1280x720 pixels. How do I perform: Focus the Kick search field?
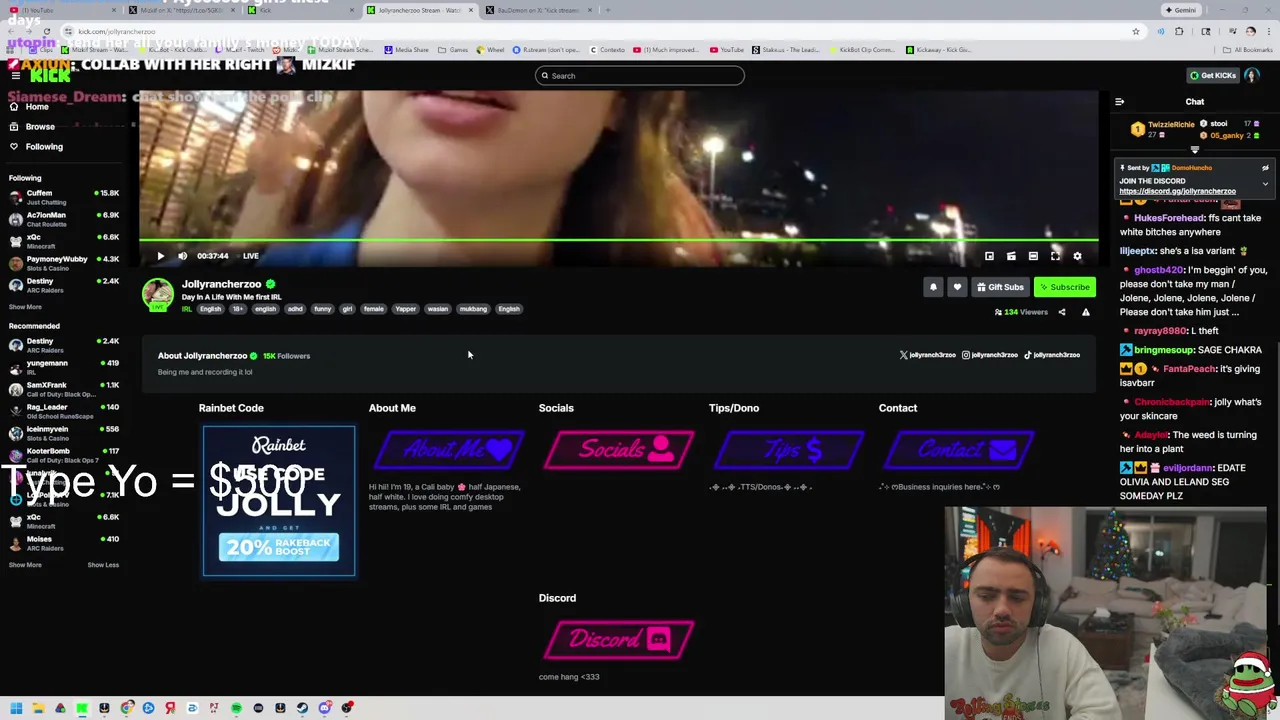640,76
